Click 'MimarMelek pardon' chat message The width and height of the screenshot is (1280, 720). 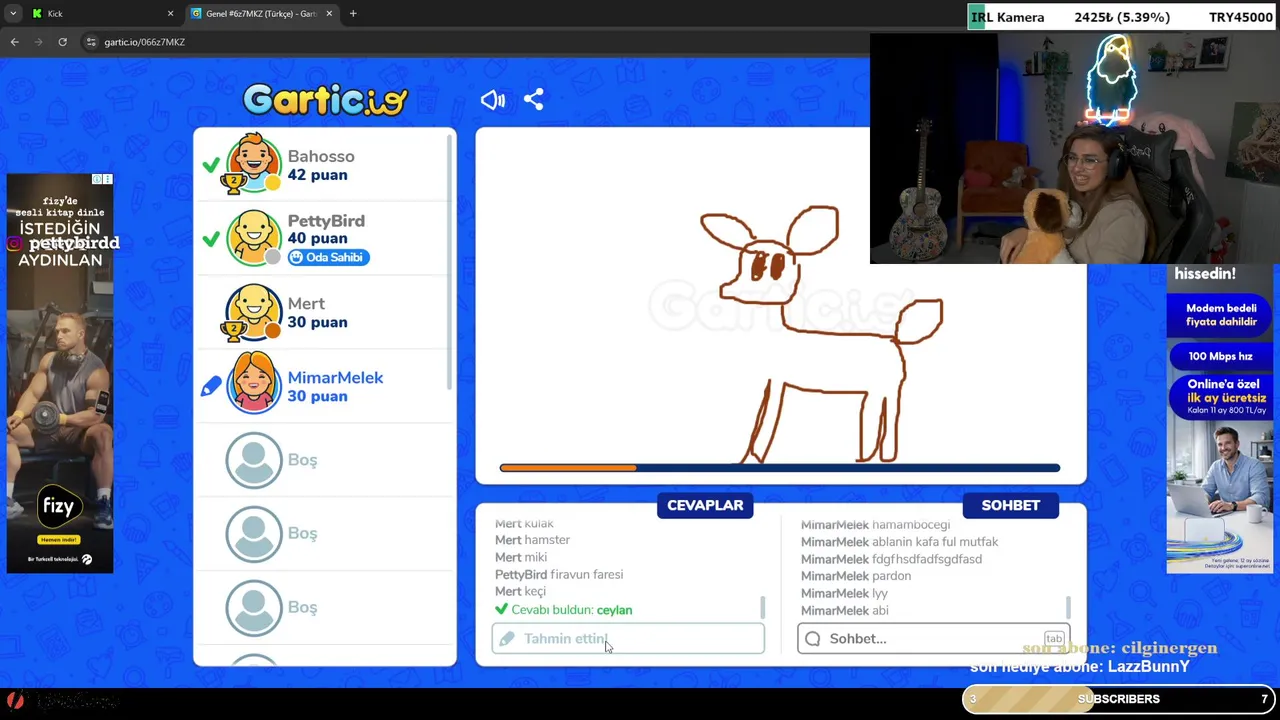click(x=856, y=576)
